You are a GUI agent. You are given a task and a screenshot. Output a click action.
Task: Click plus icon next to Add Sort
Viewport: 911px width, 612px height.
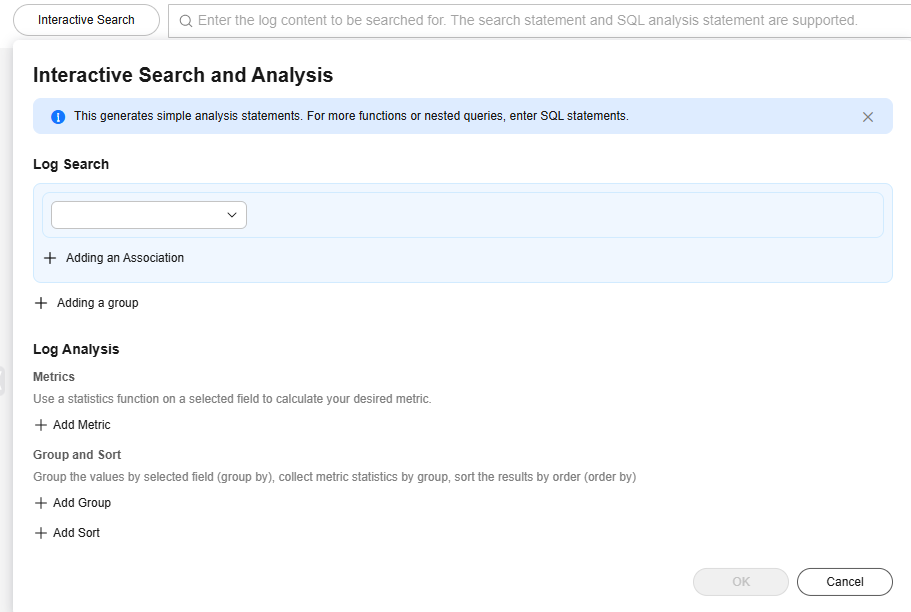click(x=41, y=533)
